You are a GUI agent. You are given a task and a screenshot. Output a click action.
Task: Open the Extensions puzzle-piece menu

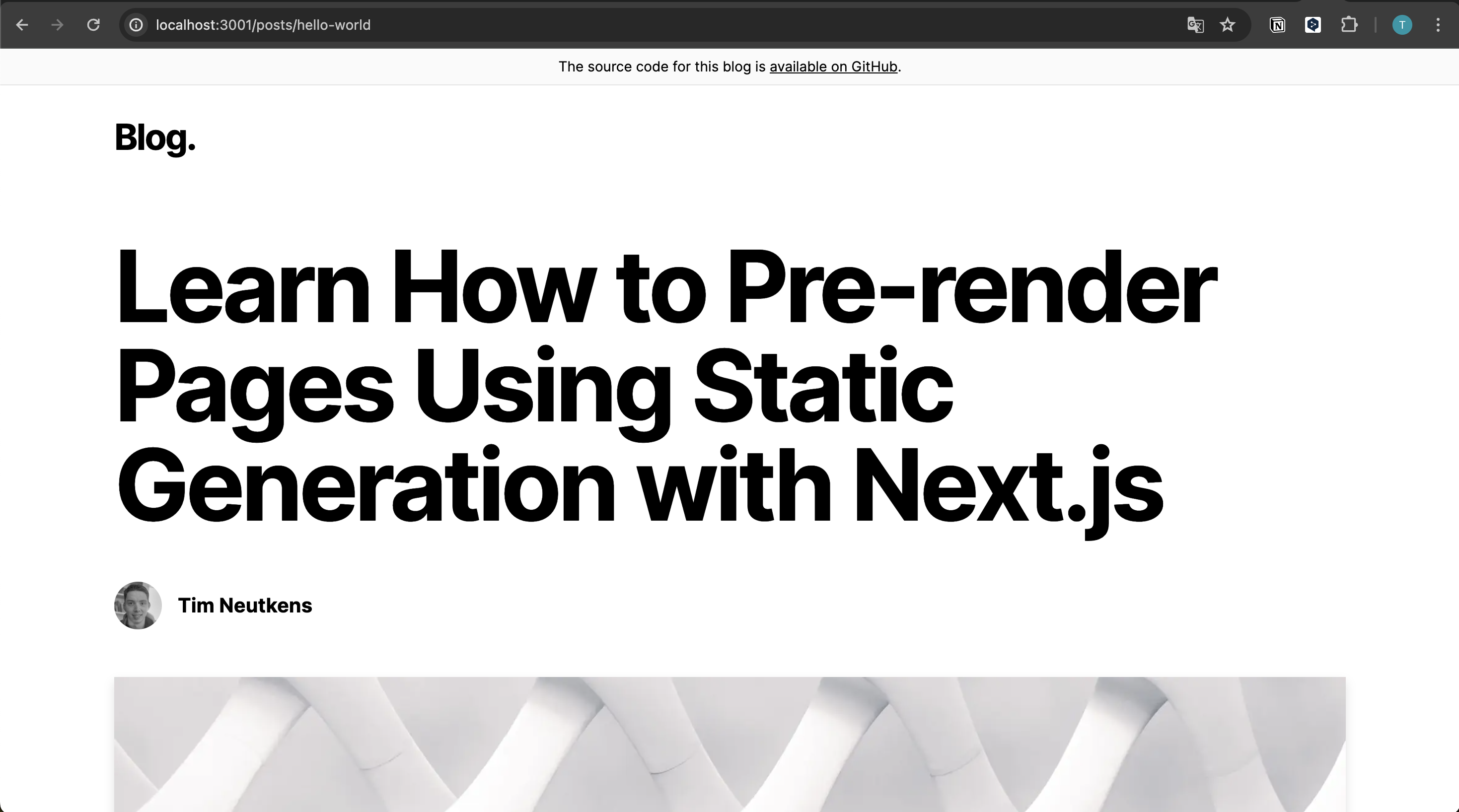(x=1349, y=25)
